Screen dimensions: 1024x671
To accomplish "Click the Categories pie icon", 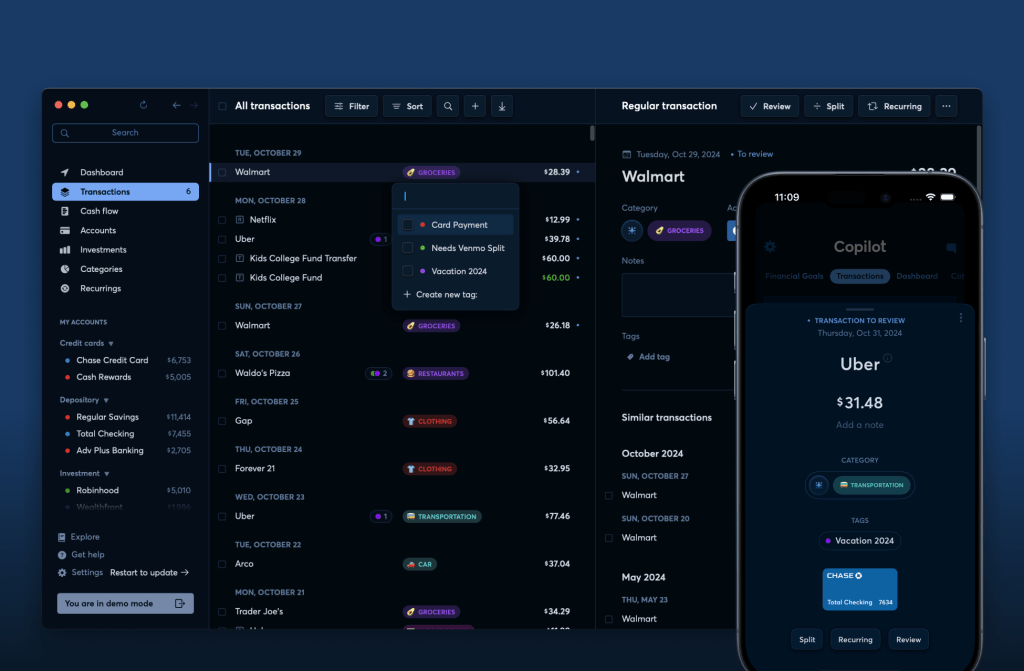I will [65, 269].
